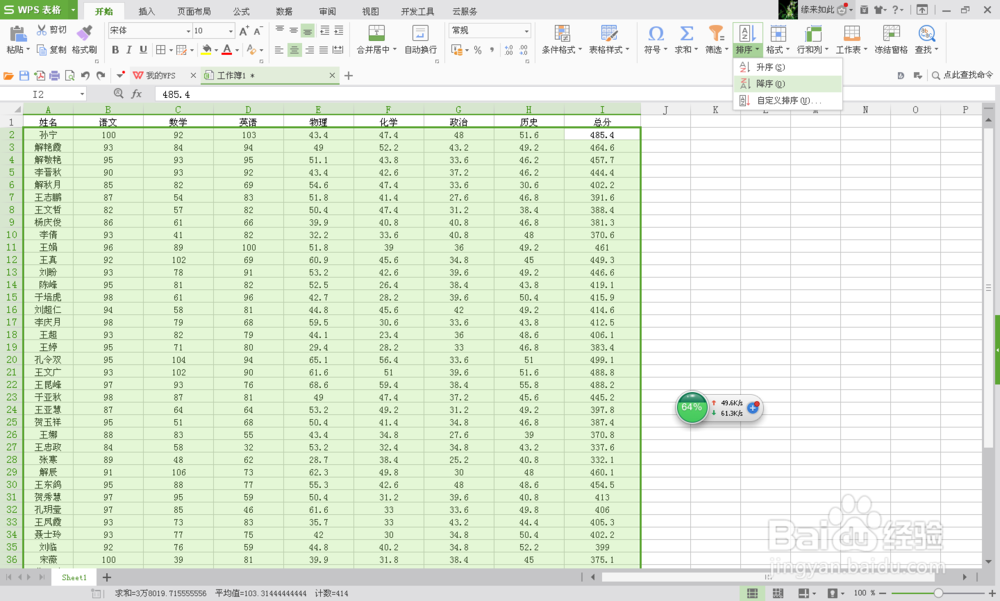Click the Sort (排序) AZ icon

pos(747,33)
